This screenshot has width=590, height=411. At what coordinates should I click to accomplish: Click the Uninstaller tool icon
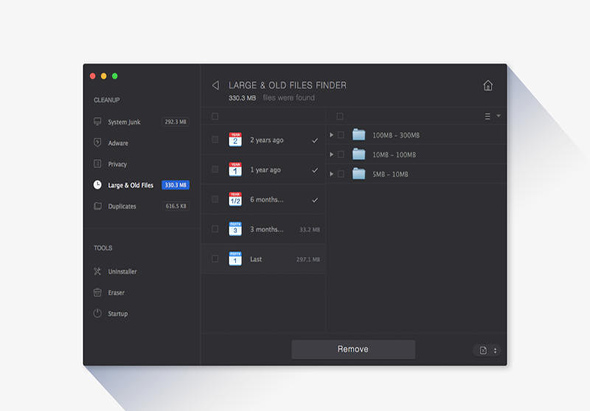click(97, 271)
